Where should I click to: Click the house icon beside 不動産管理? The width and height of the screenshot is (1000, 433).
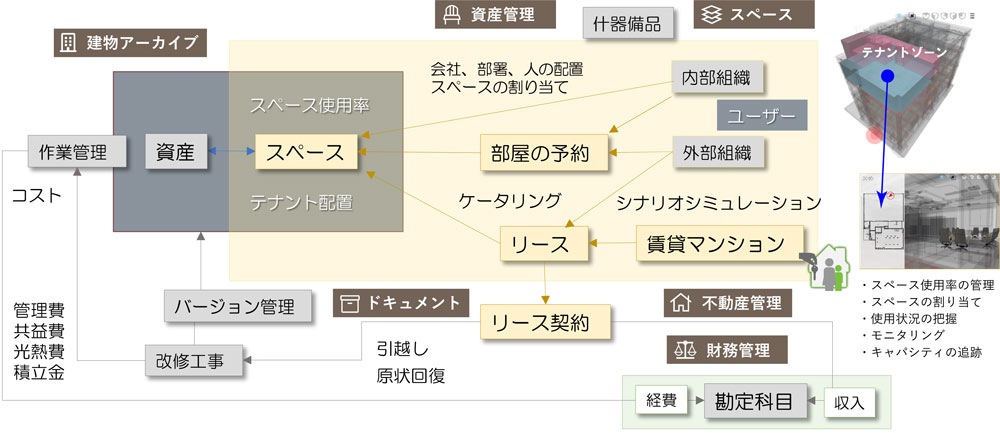[x=680, y=302]
